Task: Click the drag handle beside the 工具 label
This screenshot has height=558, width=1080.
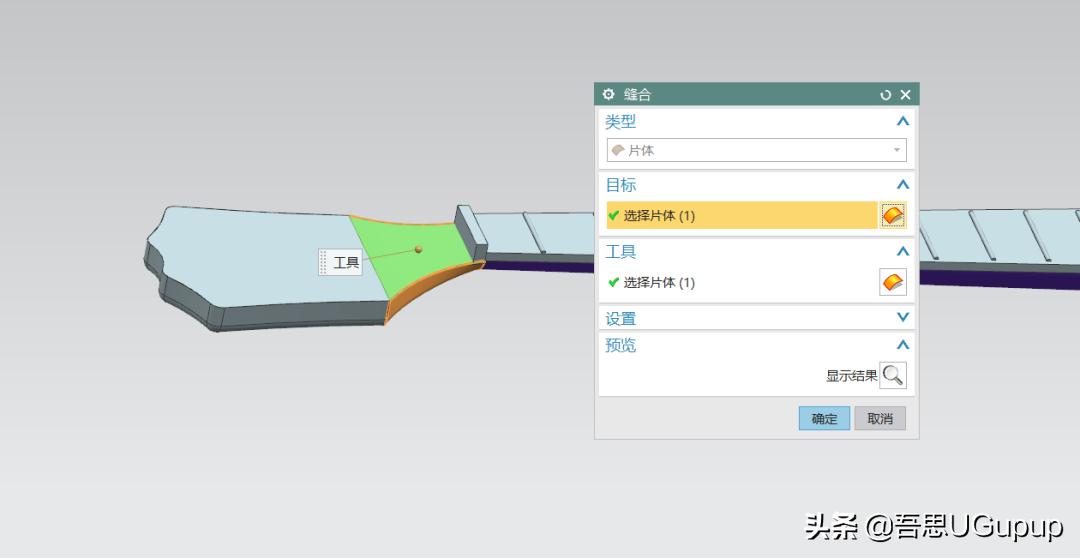Action: [x=324, y=262]
